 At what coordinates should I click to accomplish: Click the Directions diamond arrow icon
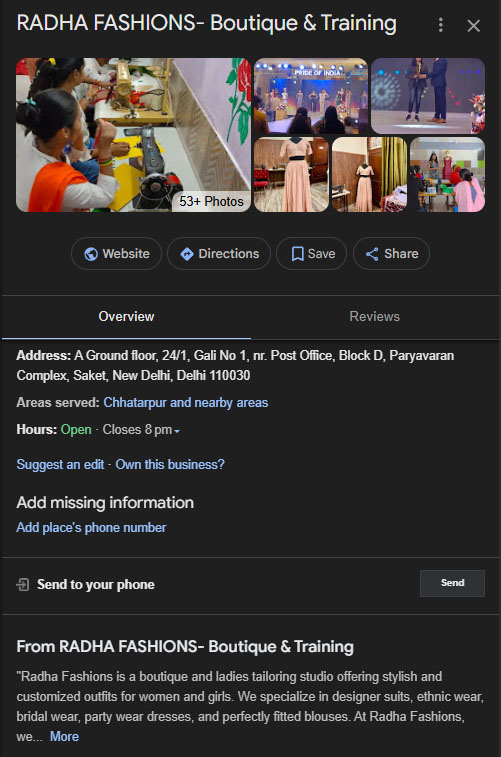[187, 254]
